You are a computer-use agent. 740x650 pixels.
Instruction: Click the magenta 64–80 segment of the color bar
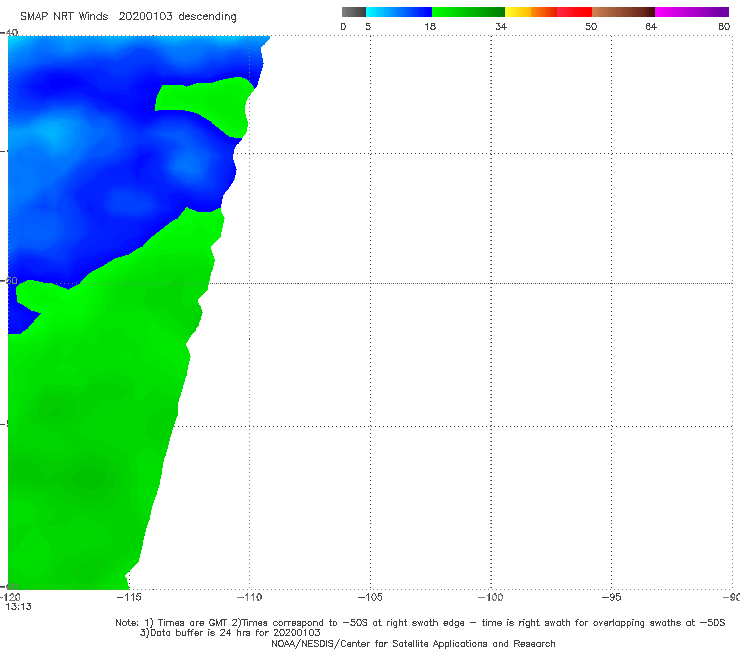pos(692,12)
